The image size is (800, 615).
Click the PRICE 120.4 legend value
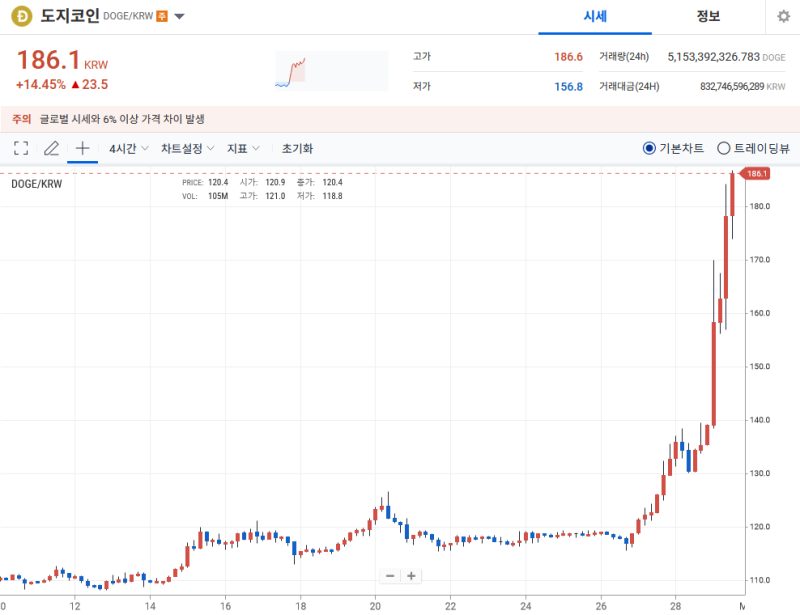pos(218,182)
